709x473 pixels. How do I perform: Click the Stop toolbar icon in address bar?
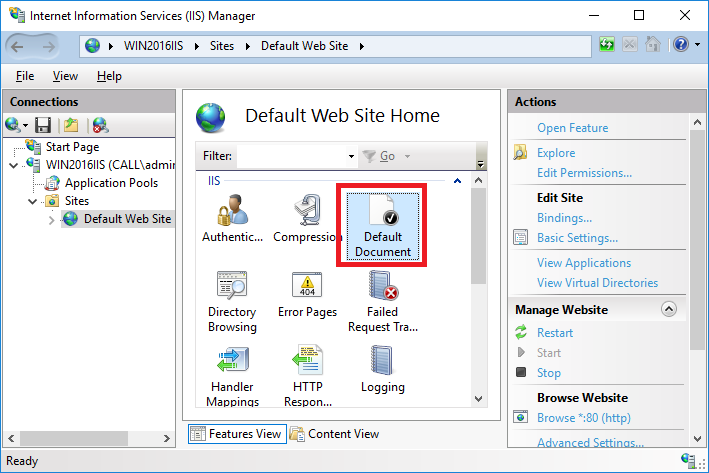(x=630, y=44)
